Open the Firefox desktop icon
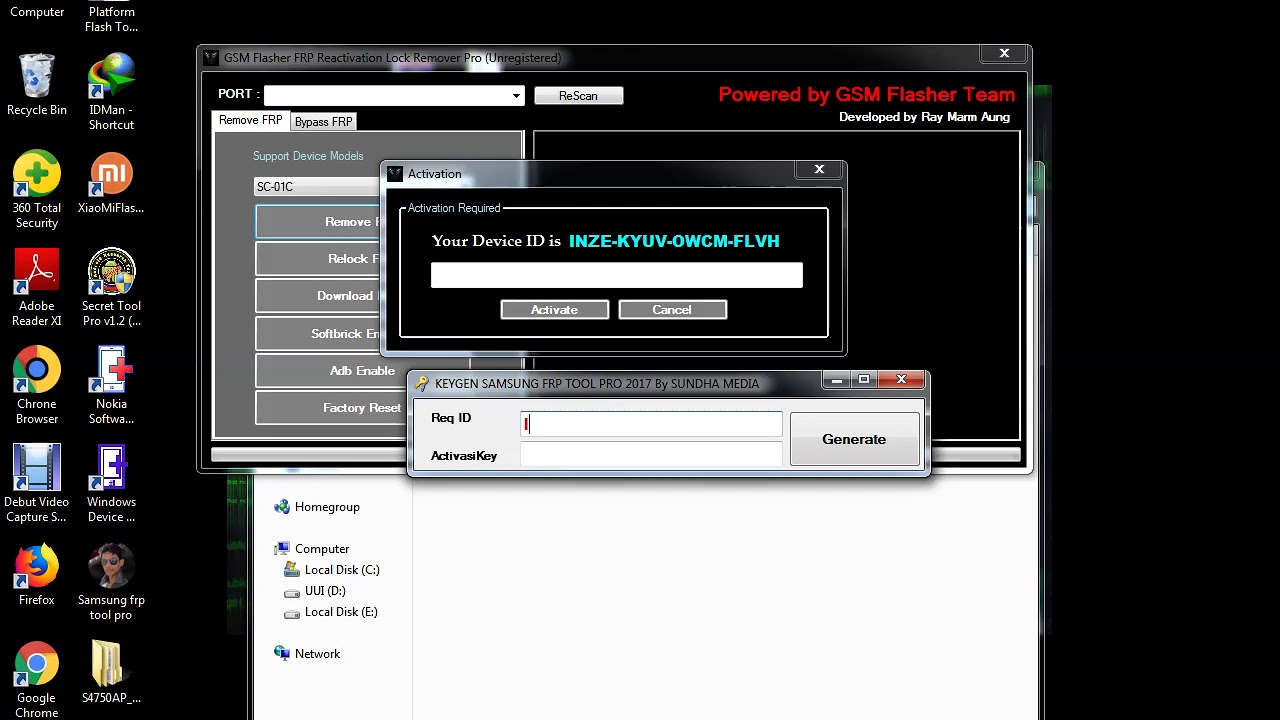The width and height of the screenshot is (1280, 720). tap(37, 575)
